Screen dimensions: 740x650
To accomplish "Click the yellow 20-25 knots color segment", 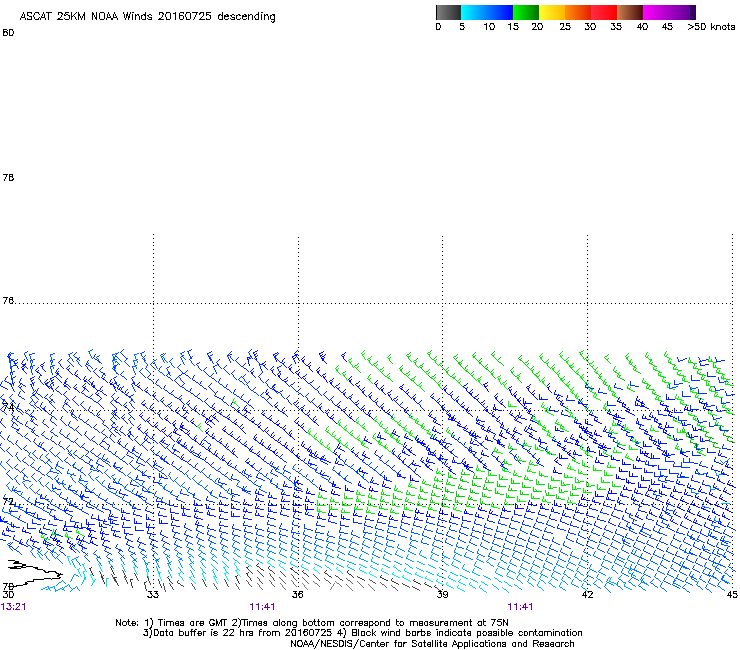I will 552,12.
